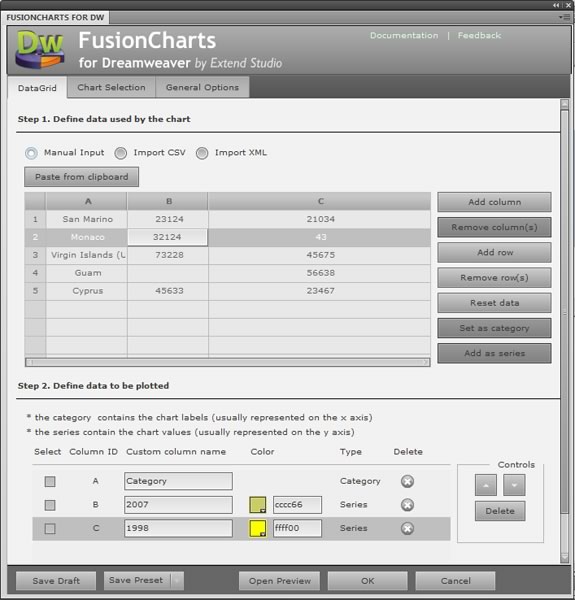Open color picker swatch for series B

257,505
